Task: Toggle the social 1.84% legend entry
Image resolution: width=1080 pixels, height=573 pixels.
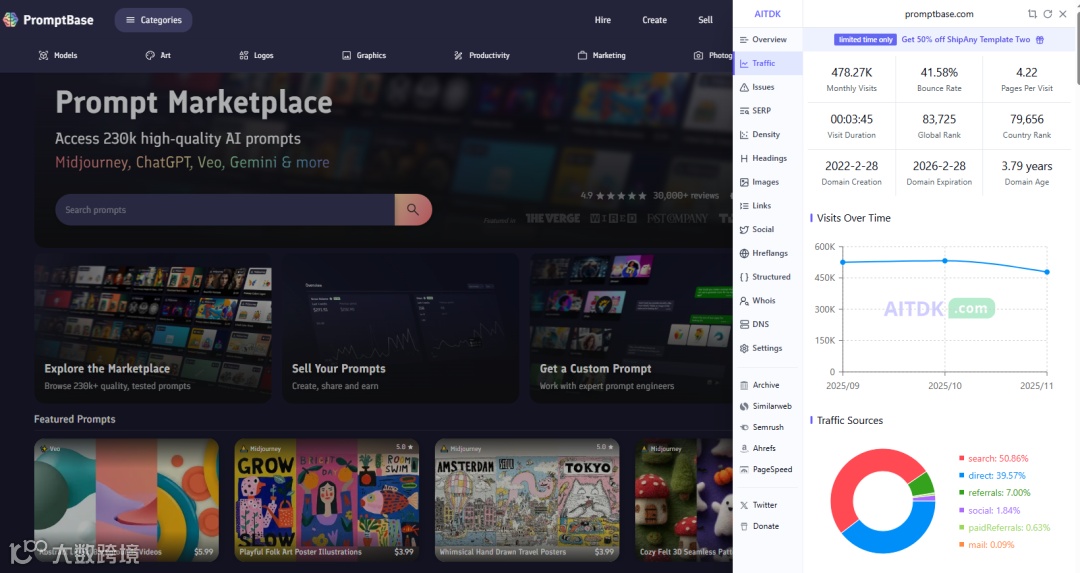Action: pyautogui.click(x=989, y=510)
